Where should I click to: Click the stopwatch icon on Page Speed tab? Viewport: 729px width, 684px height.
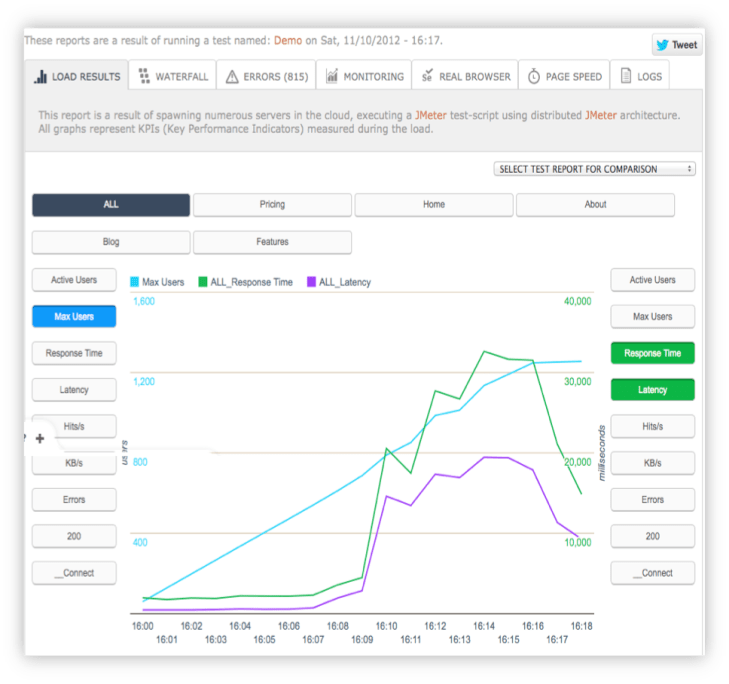tap(534, 77)
